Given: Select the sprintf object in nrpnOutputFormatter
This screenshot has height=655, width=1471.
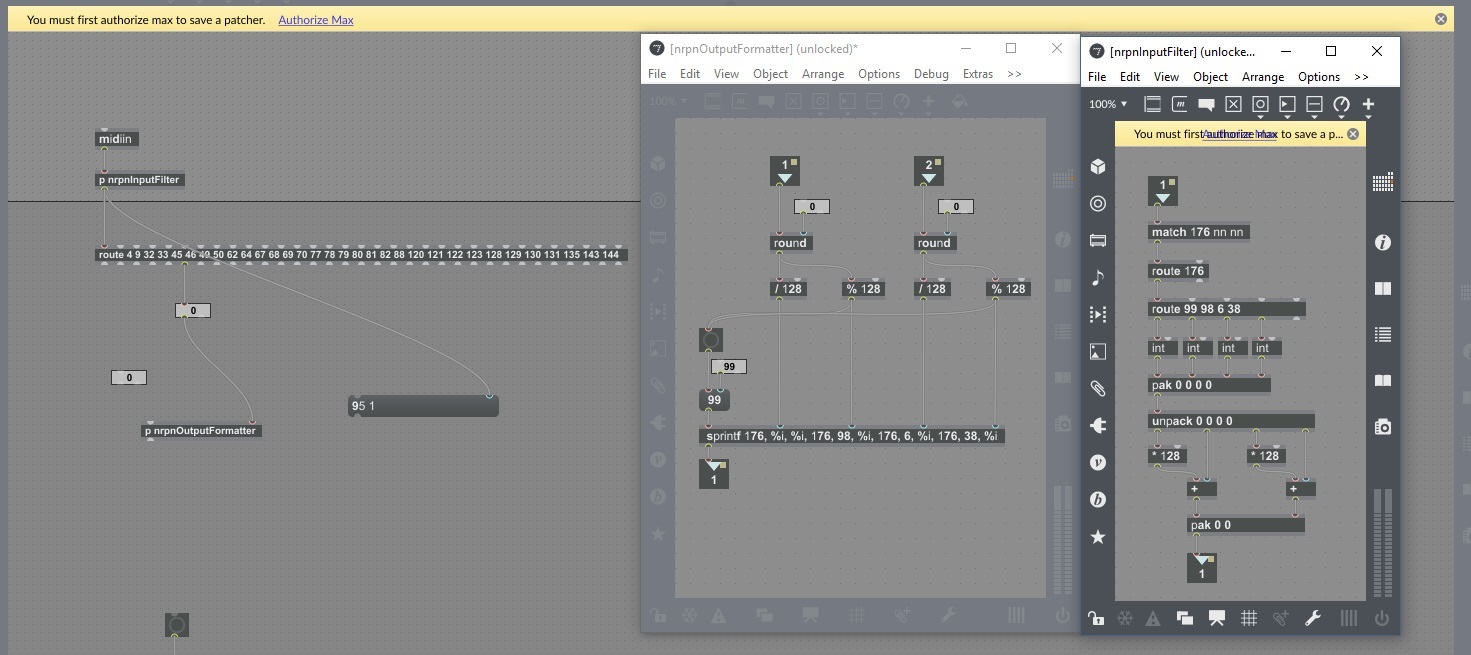Looking at the screenshot, I should 851,436.
